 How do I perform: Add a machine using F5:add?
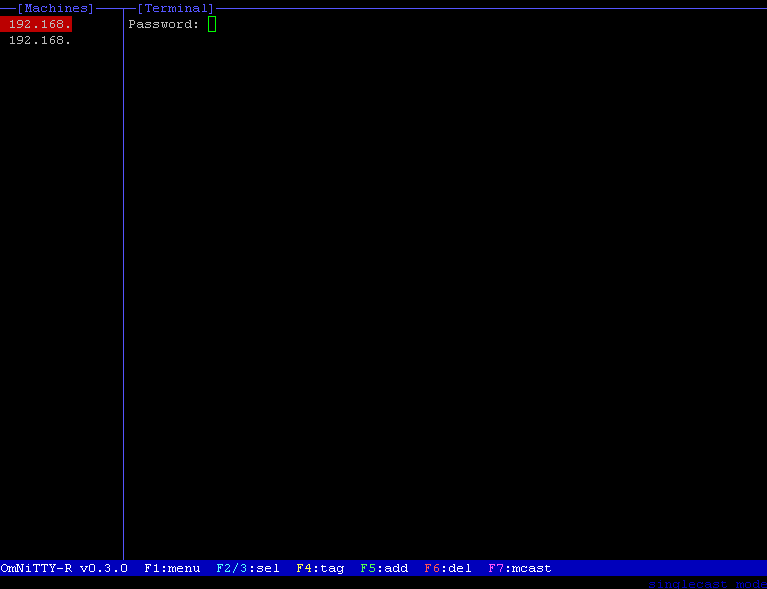click(x=384, y=568)
